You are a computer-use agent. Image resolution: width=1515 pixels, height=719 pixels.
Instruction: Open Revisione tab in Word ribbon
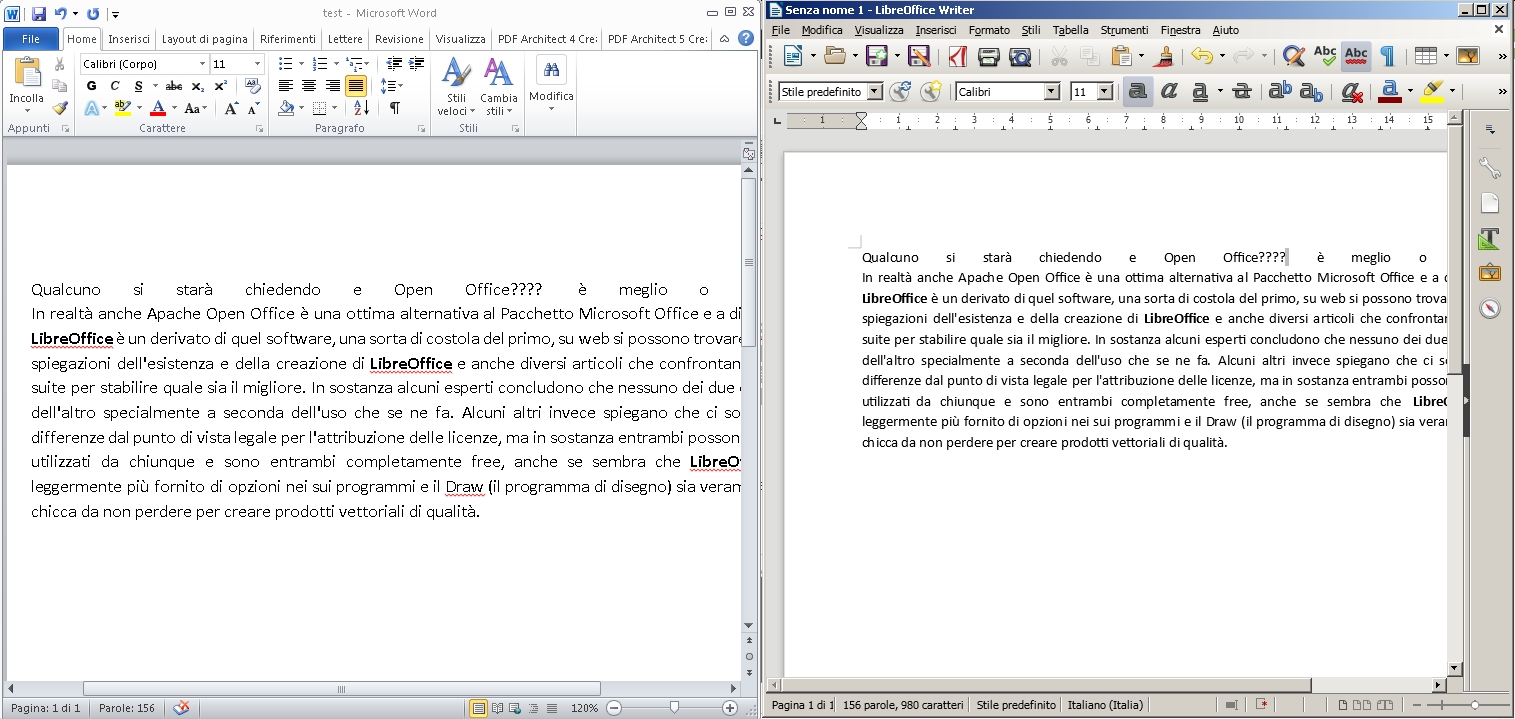pos(399,39)
